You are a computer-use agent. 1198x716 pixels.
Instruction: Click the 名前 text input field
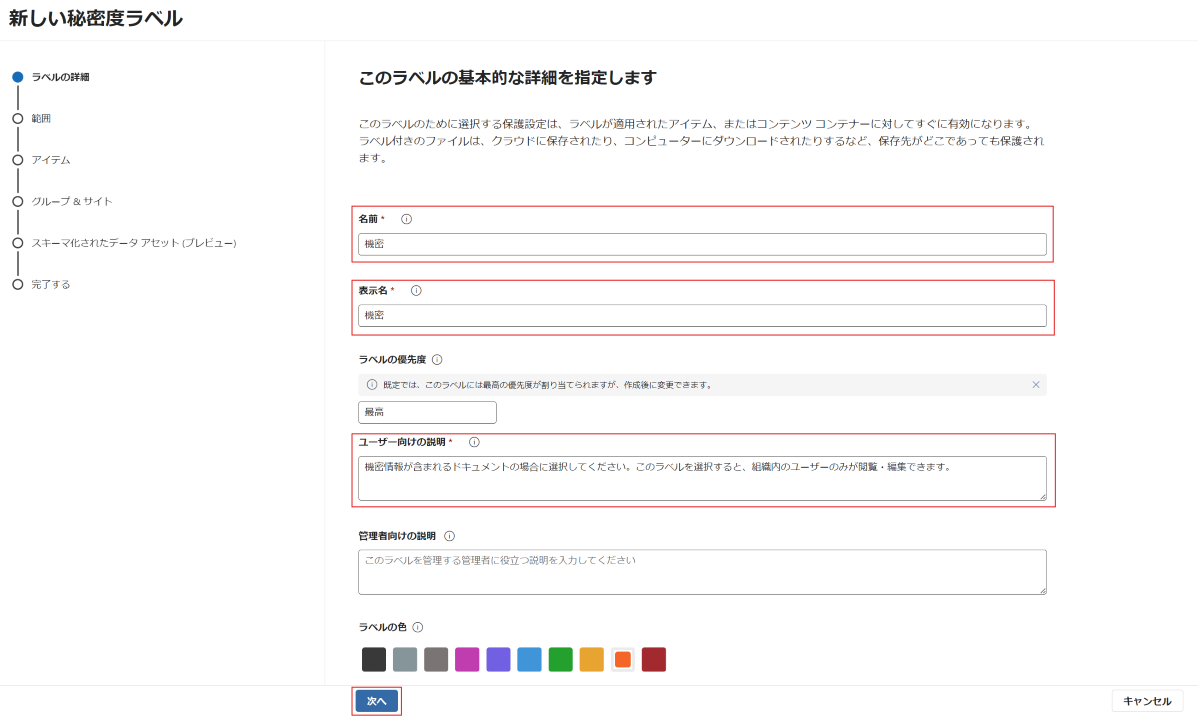702,244
